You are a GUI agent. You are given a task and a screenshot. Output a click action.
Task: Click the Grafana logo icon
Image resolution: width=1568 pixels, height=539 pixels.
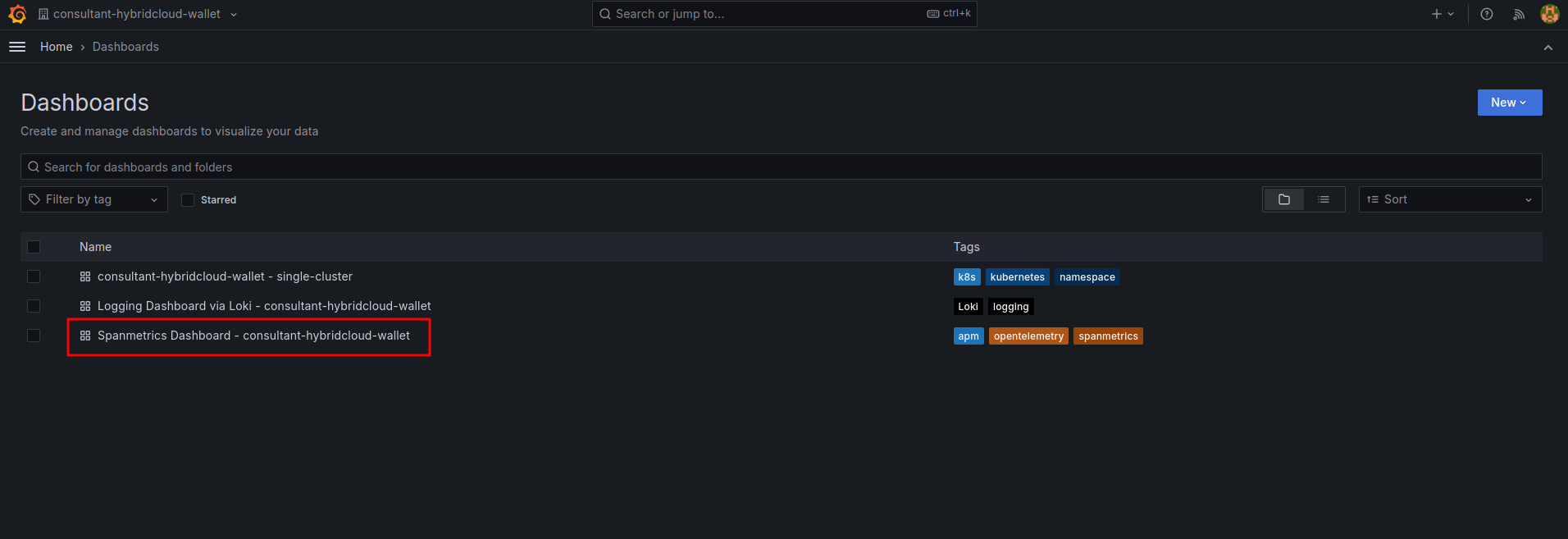17,14
